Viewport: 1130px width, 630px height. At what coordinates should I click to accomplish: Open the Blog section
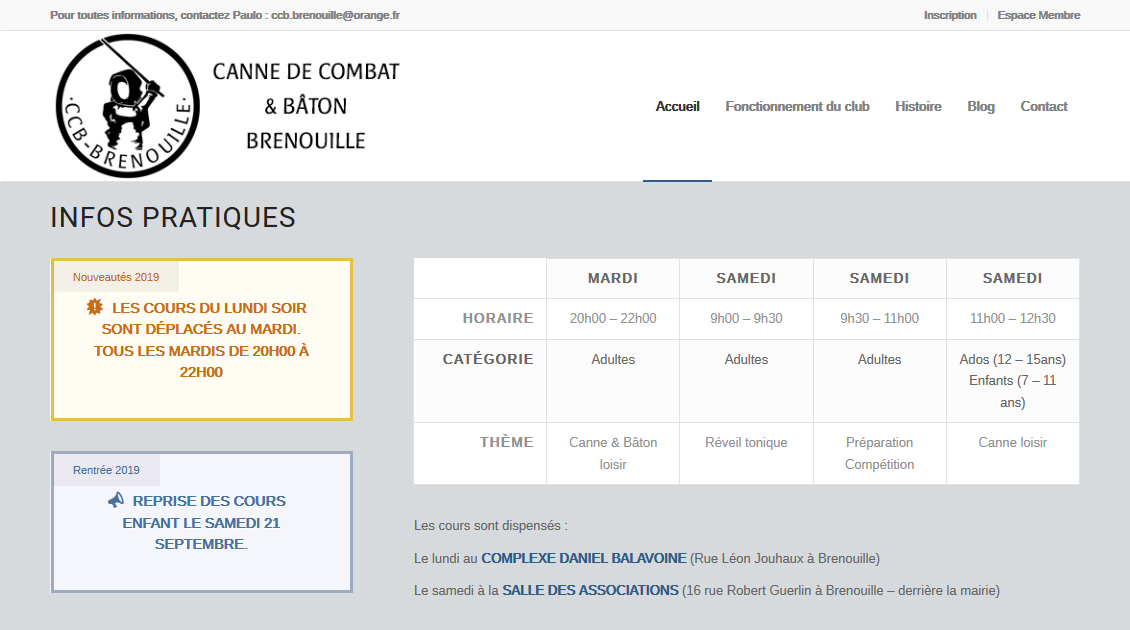pos(980,106)
